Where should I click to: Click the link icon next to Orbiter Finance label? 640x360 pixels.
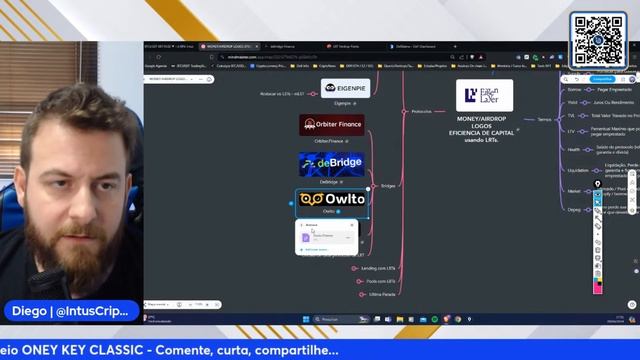[x=347, y=141]
